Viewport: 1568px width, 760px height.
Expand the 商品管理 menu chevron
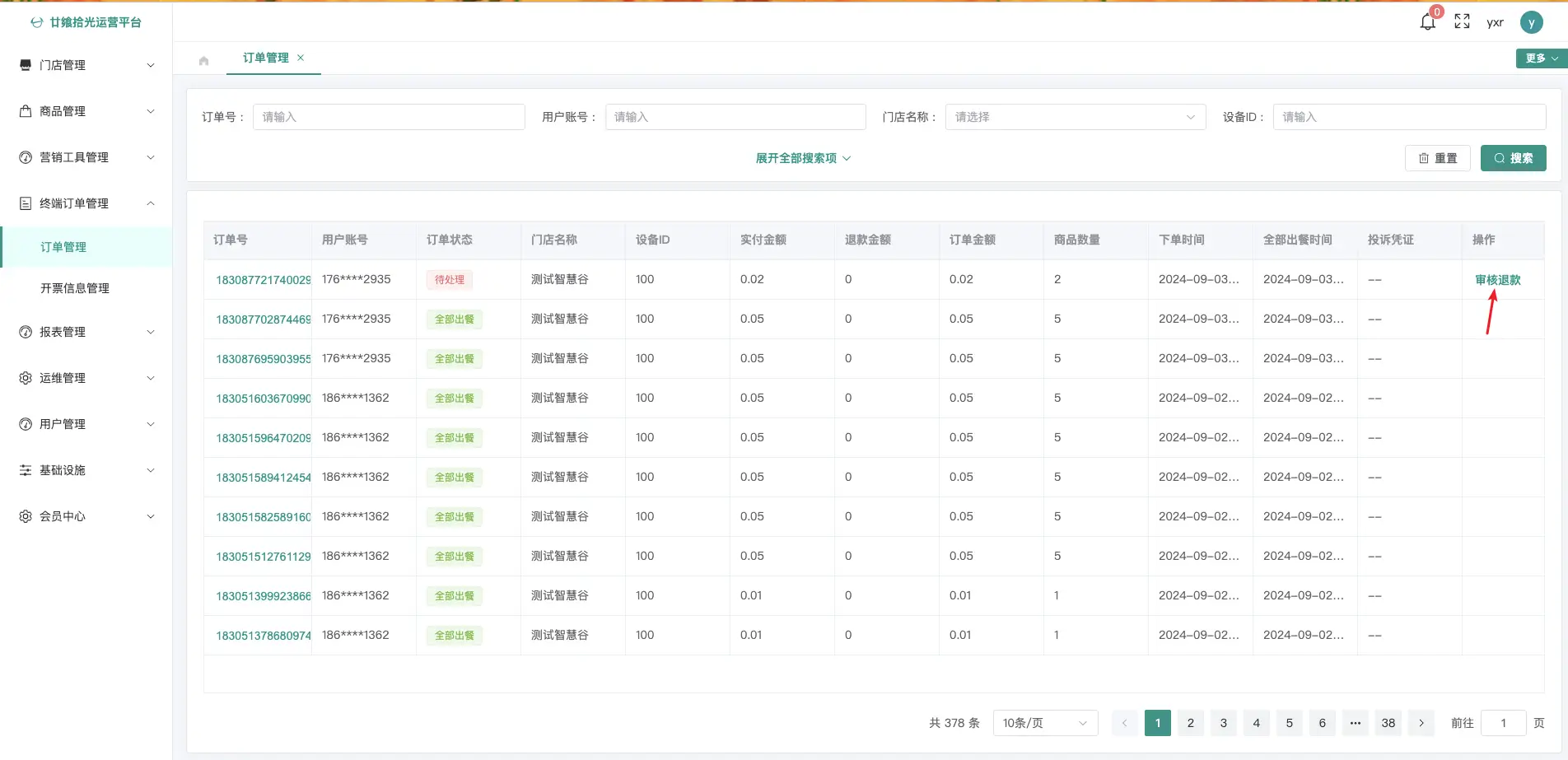pos(151,111)
